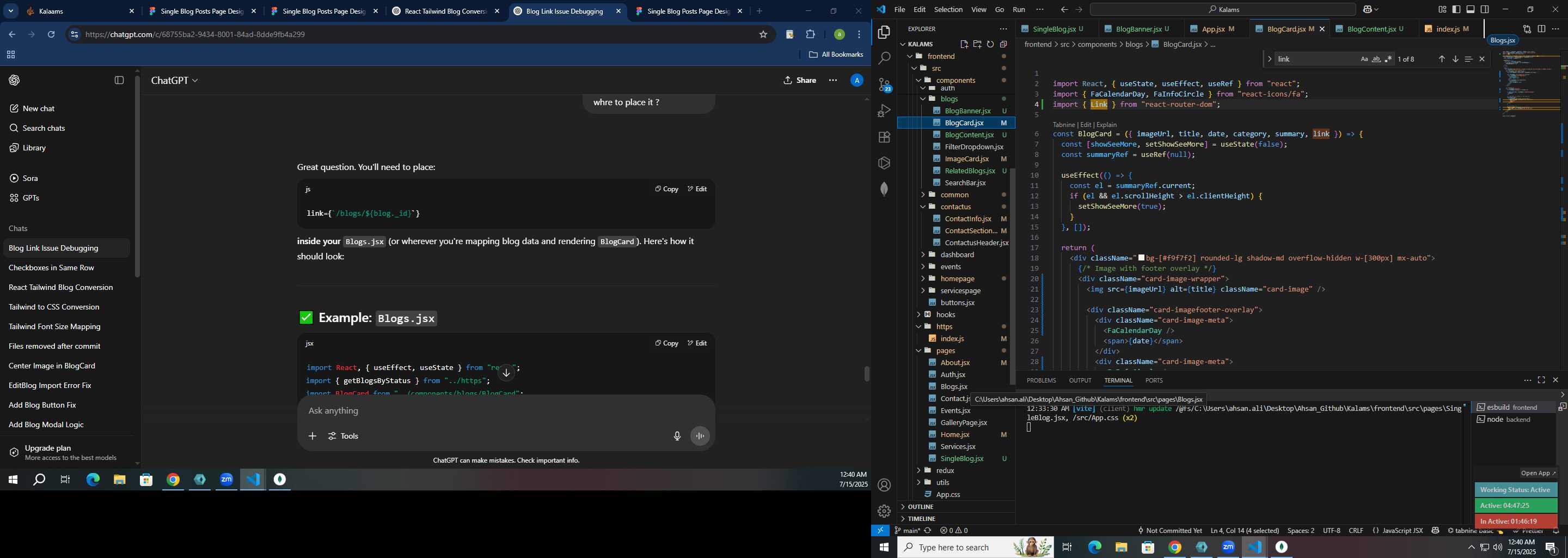Open the remote window indicator in status bar
The image size is (1568, 558).
880,531
